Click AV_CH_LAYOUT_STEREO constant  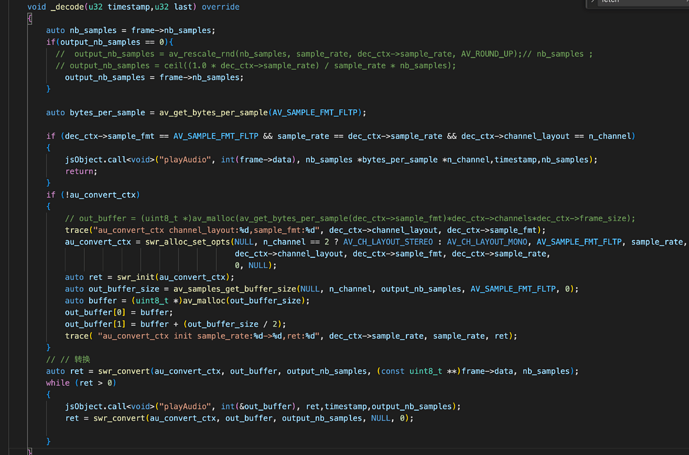tap(388, 242)
